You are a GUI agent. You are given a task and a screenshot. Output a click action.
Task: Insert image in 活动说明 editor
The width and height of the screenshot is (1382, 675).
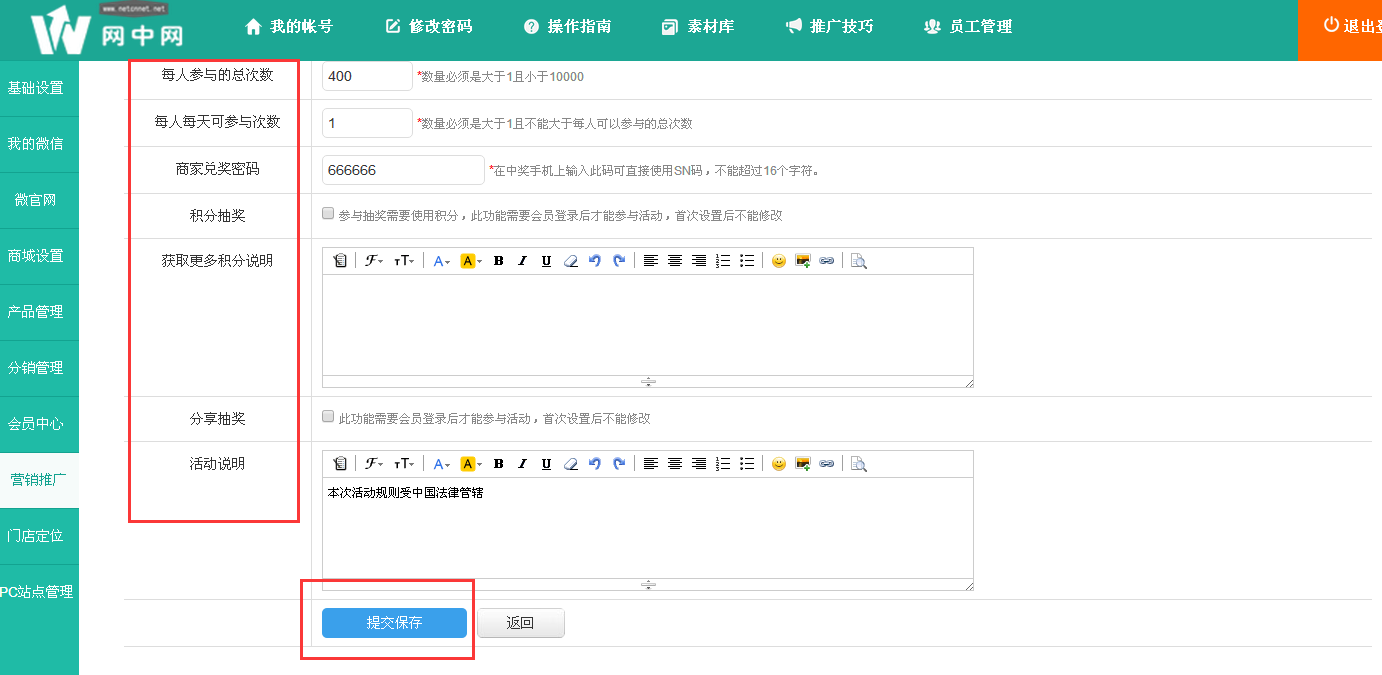803,464
